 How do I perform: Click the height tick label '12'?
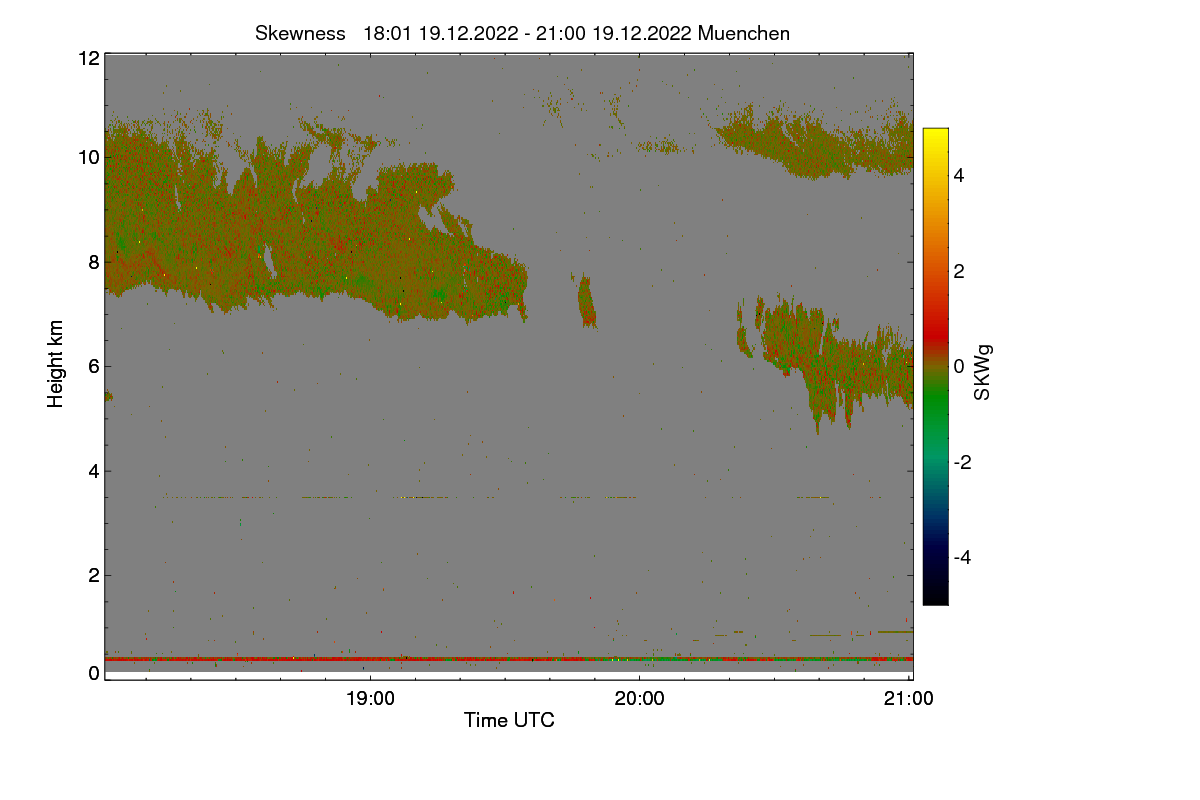coord(88,58)
